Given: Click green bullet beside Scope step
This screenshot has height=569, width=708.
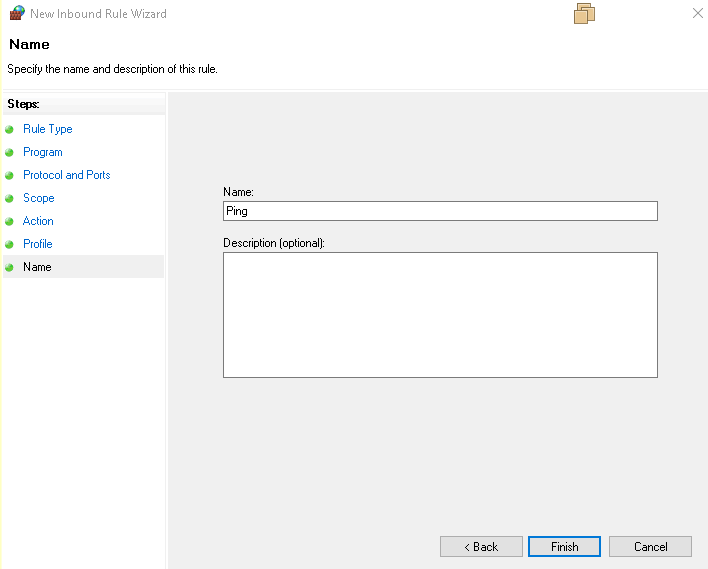Looking at the screenshot, I should coord(10,199).
